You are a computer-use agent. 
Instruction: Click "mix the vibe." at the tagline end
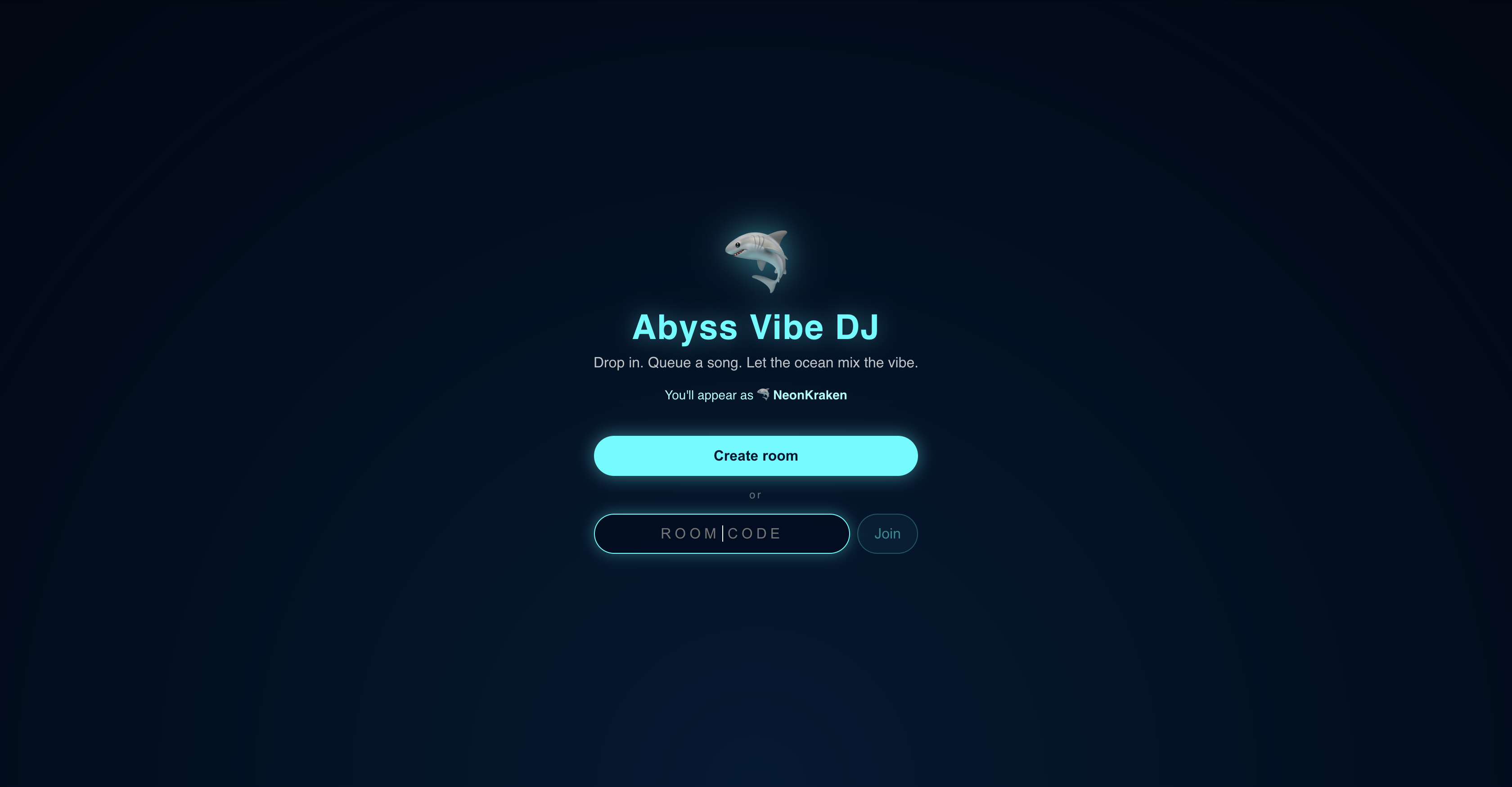[877, 362]
